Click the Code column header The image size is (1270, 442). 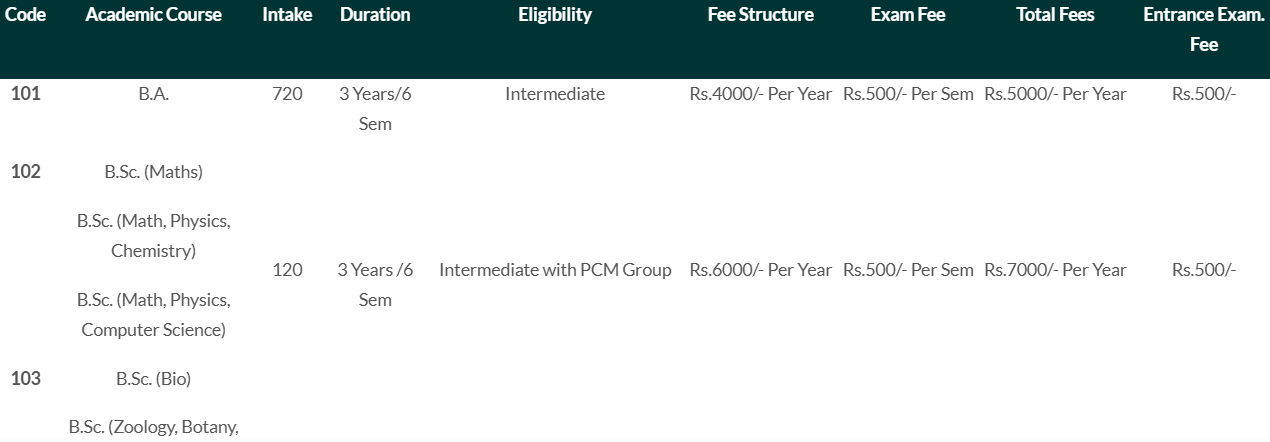pyautogui.click(x=25, y=15)
